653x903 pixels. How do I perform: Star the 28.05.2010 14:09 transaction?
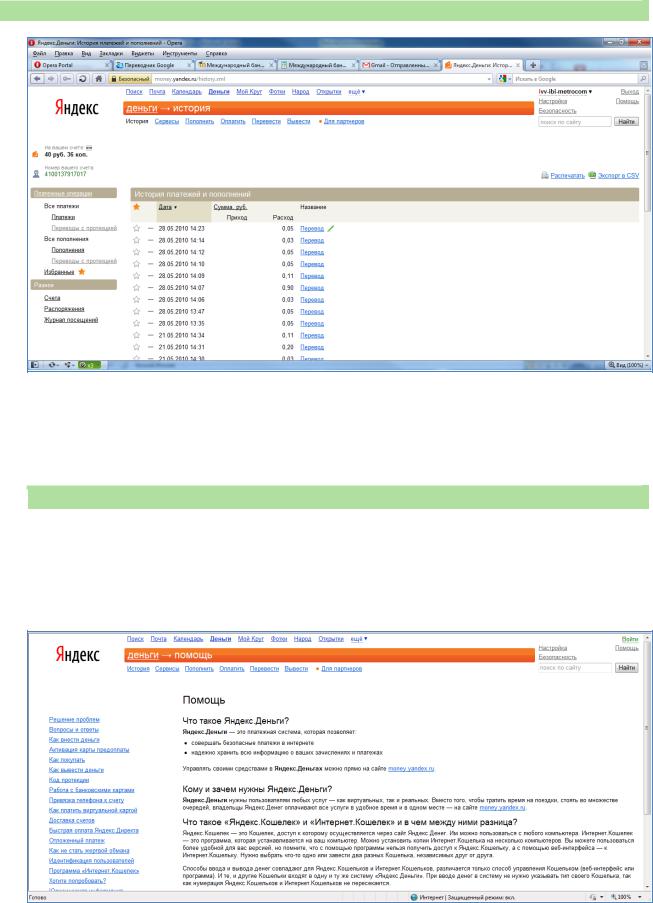point(136,276)
